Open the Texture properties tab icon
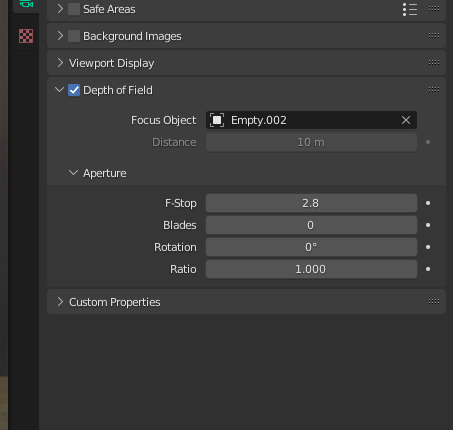The image size is (453, 430). pyautogui.click(x=26, y=36)
